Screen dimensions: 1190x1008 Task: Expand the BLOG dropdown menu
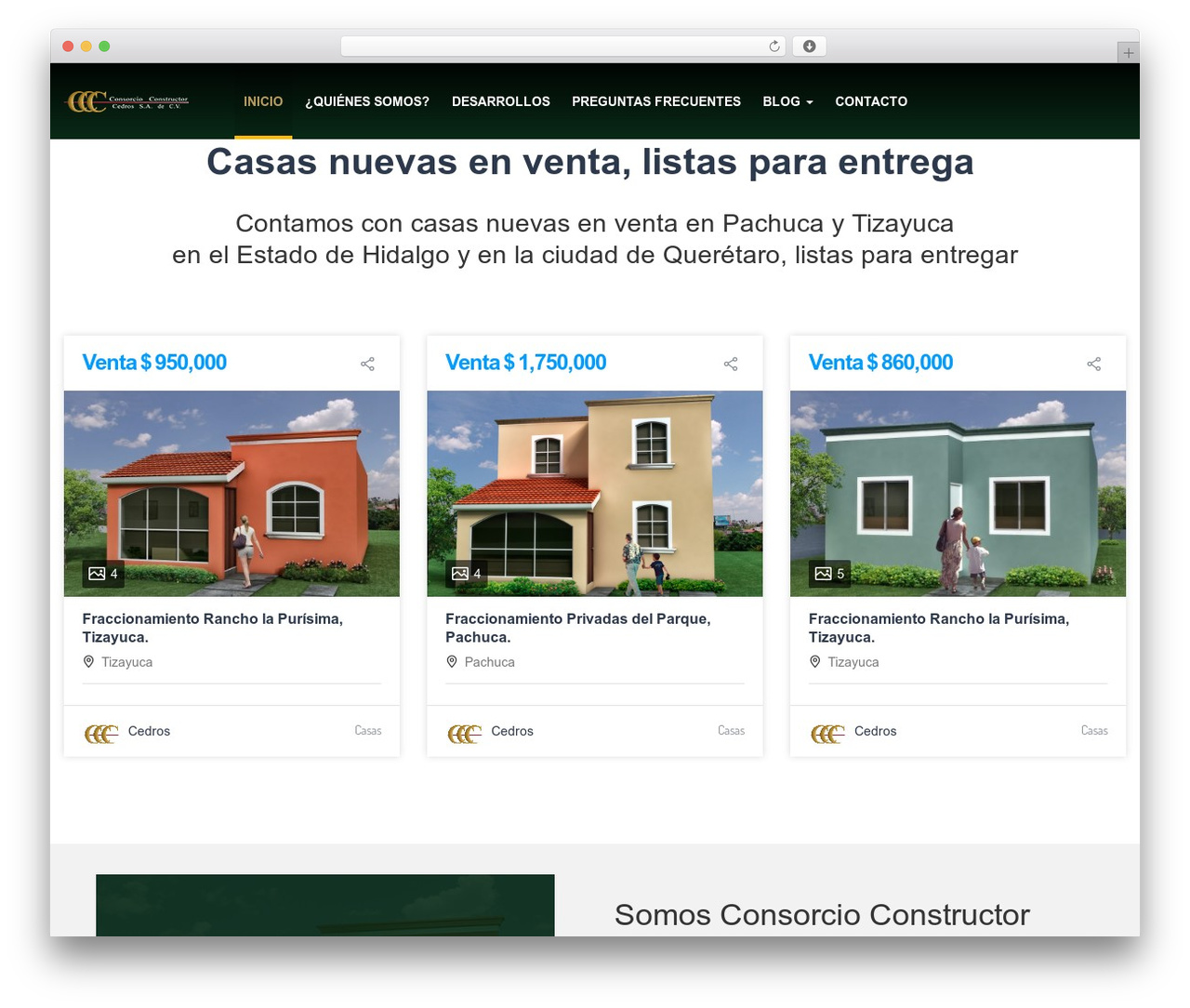[788, 101]
